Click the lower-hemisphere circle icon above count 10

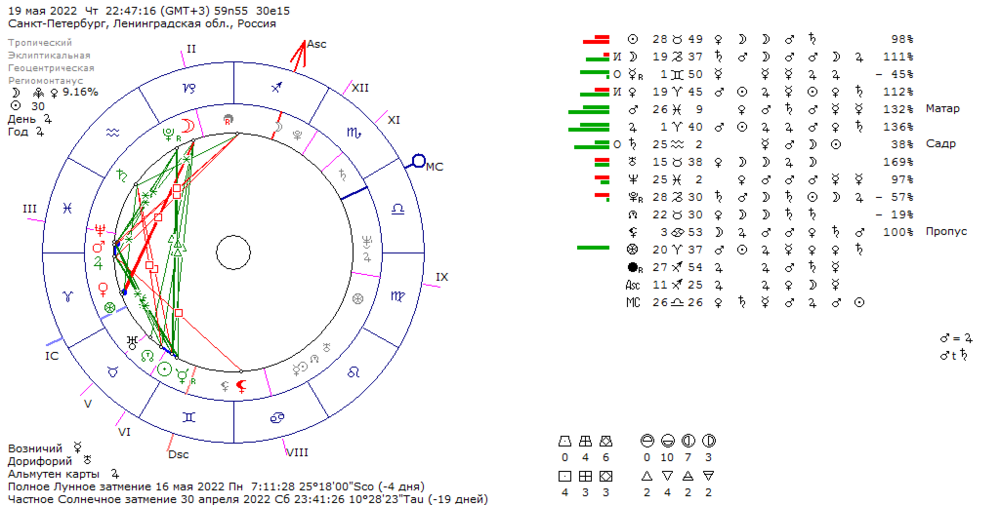pos(667,441)
